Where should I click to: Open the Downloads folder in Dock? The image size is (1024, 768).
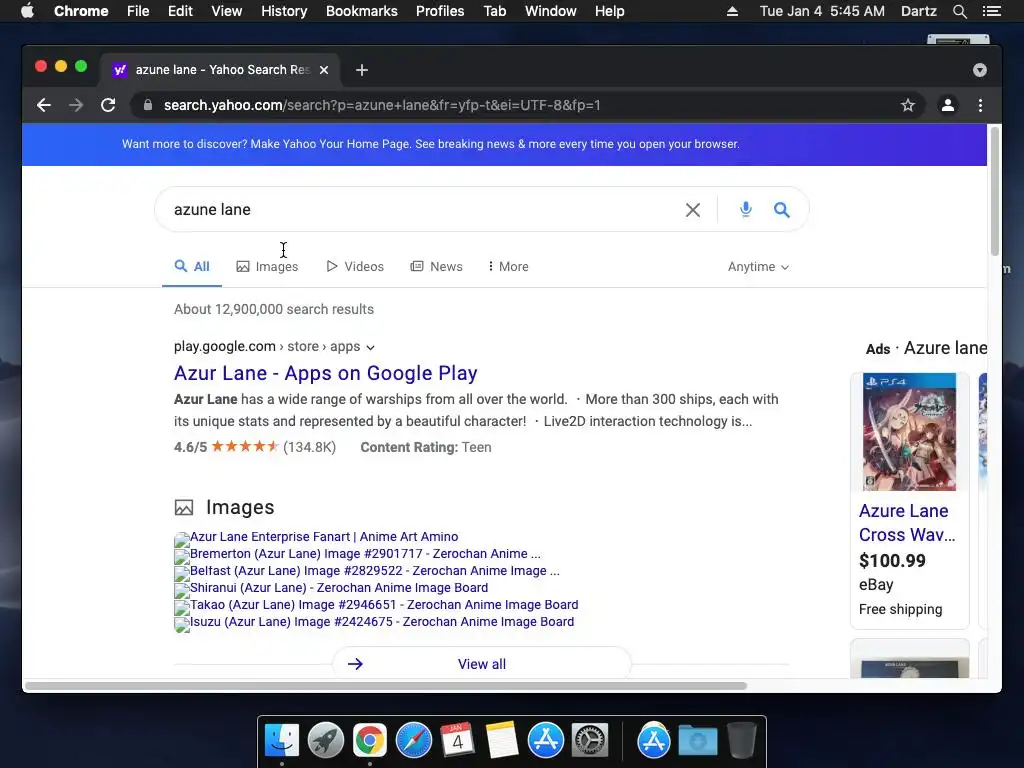pos(697,741)
